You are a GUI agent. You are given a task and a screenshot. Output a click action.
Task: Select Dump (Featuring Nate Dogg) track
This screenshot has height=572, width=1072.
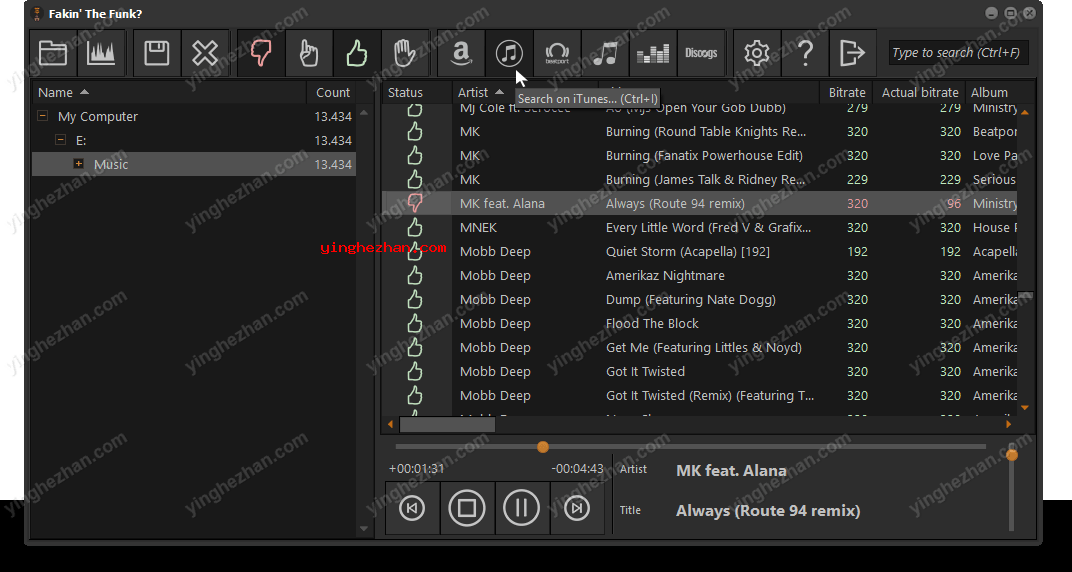(691, 299)
